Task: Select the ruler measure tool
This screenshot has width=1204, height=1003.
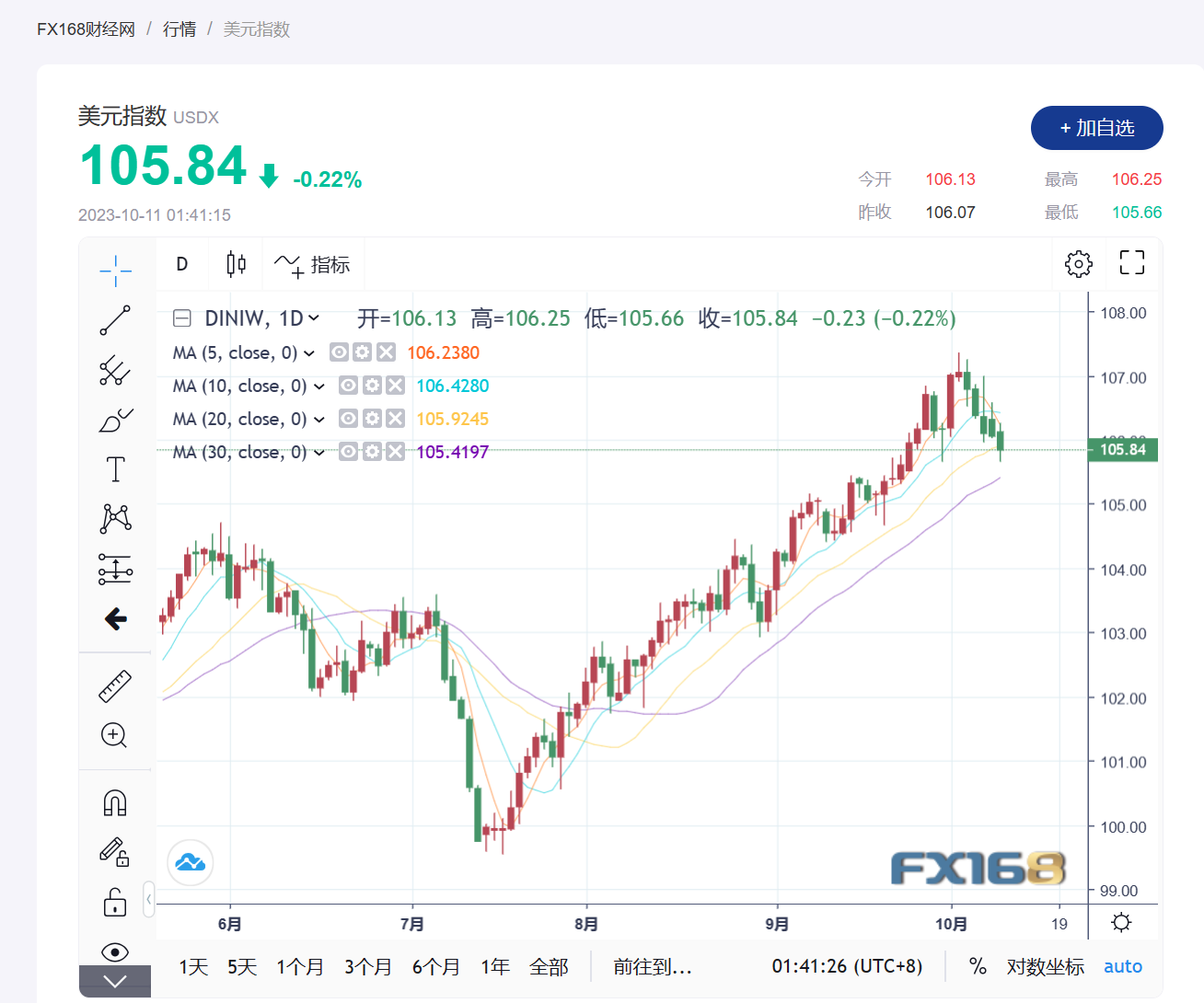Action: pos(115,686)
